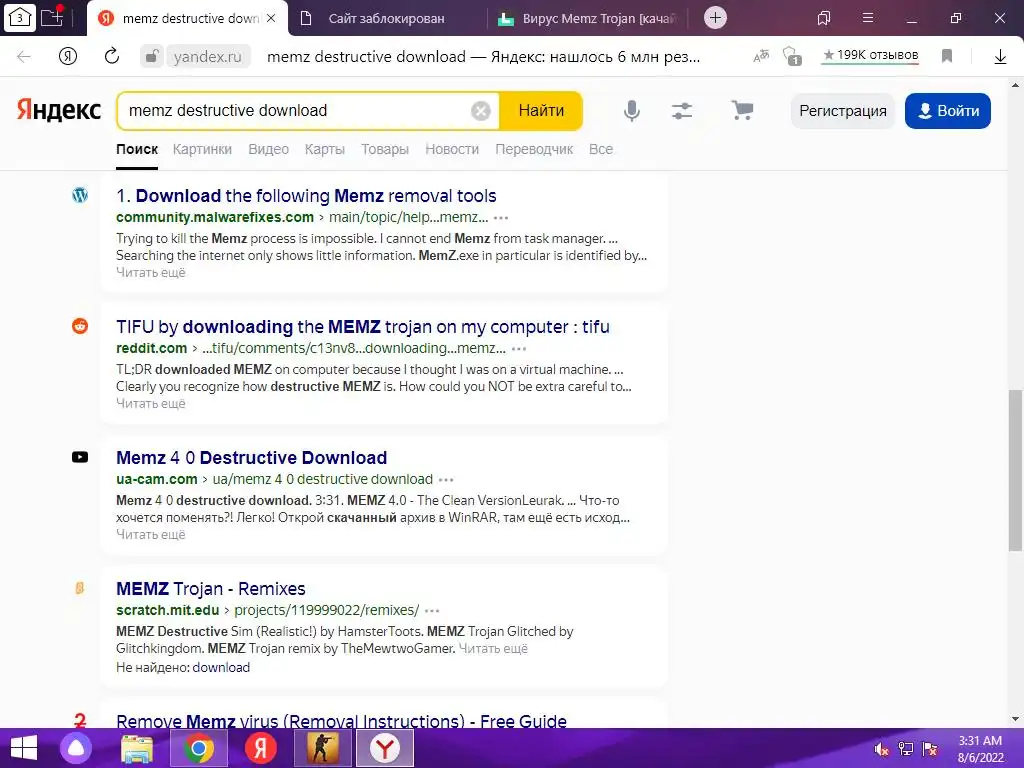Bookmark this page
This screenshot has height=768, width=1024.
click(x=947, y=57)
